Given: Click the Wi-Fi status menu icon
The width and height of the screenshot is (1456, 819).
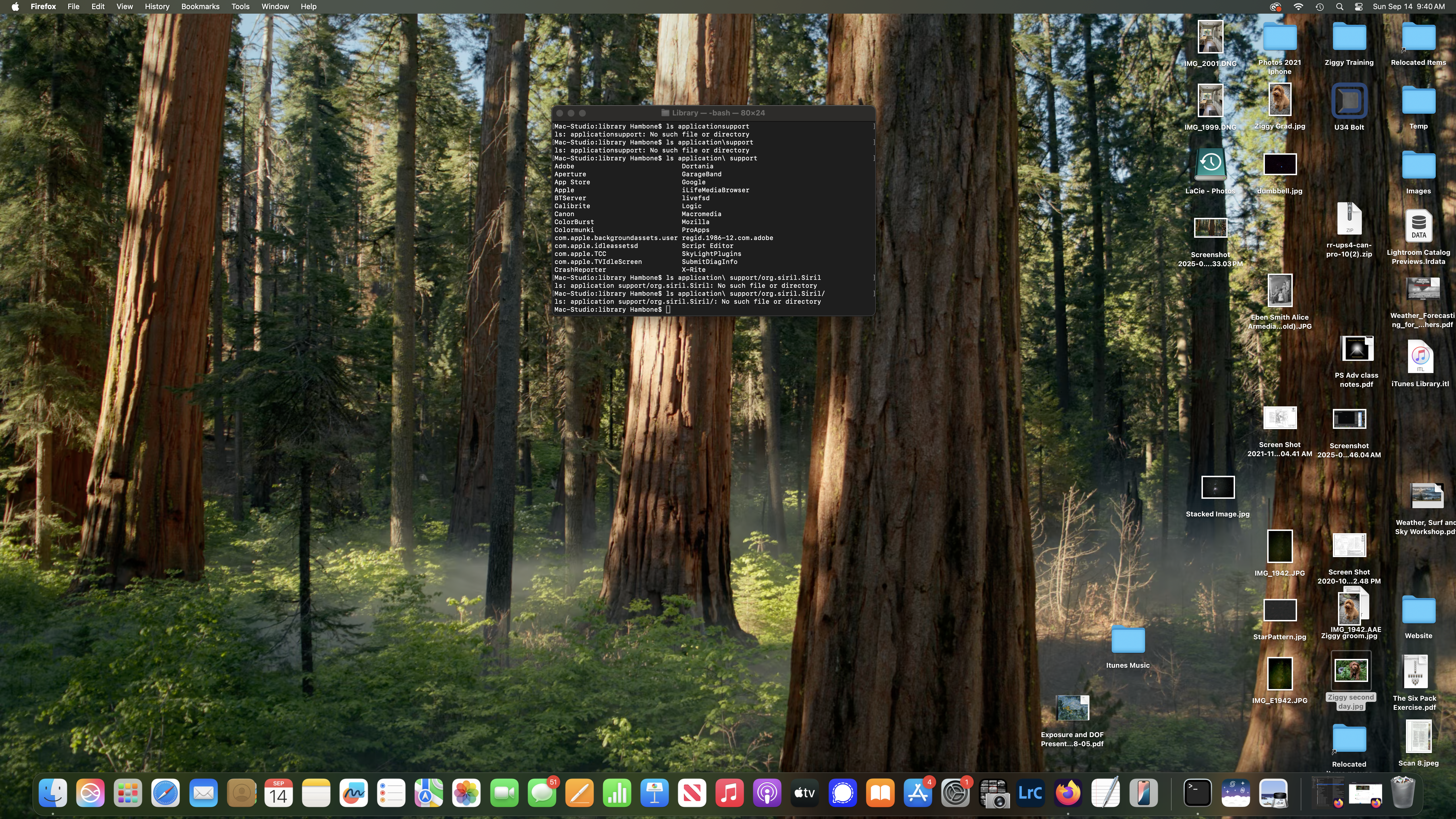Looking at the screenshot, I should (1298, 7).
